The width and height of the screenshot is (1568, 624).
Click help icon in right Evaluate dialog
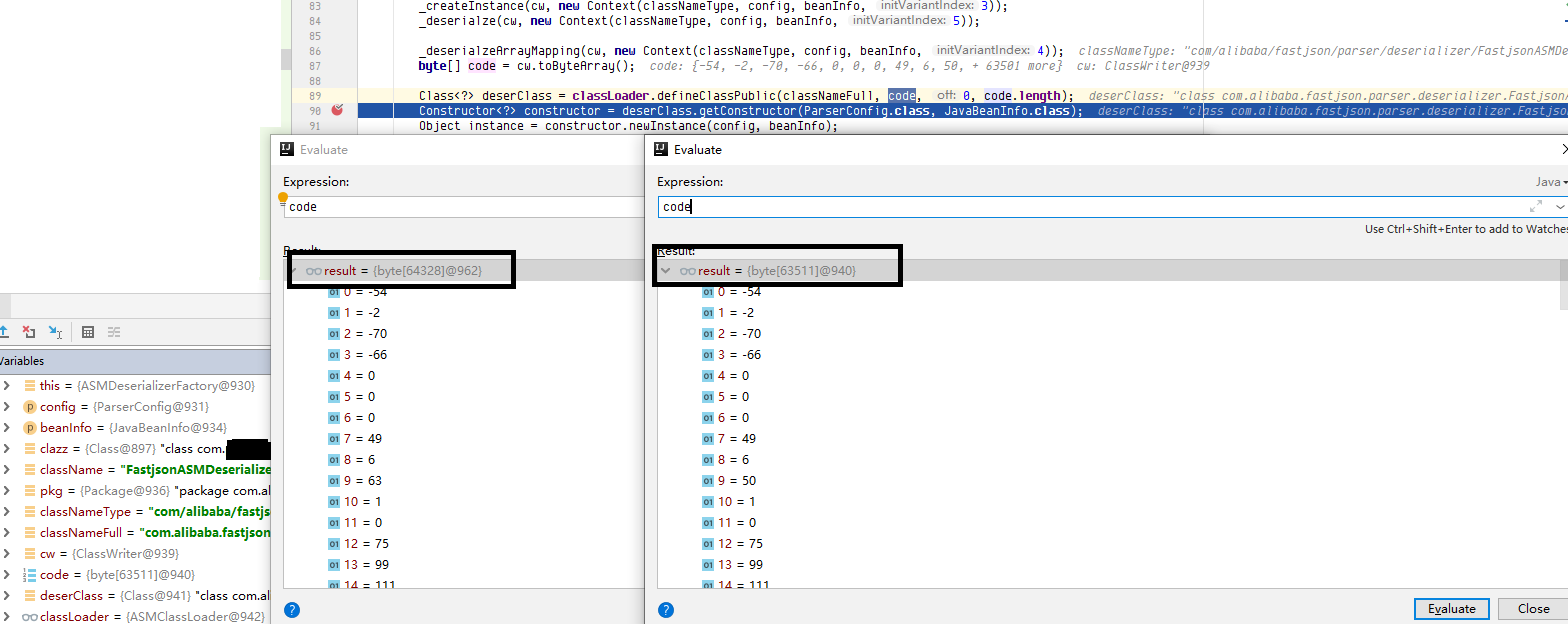pos(666,610)
